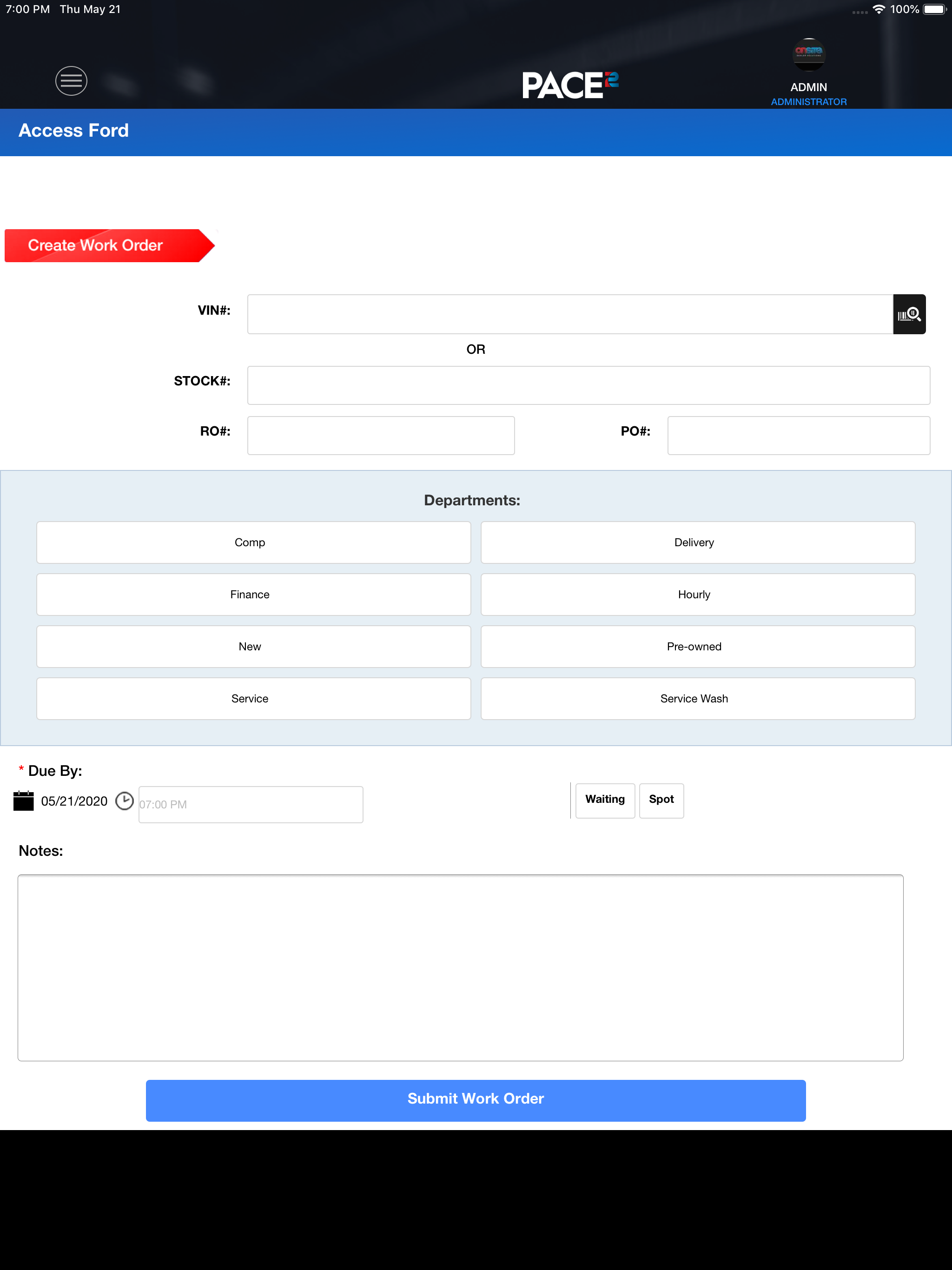This screenshot has width=952, height=1270.
Task: Click the Departments: heading
Action: tap(472, 500)
